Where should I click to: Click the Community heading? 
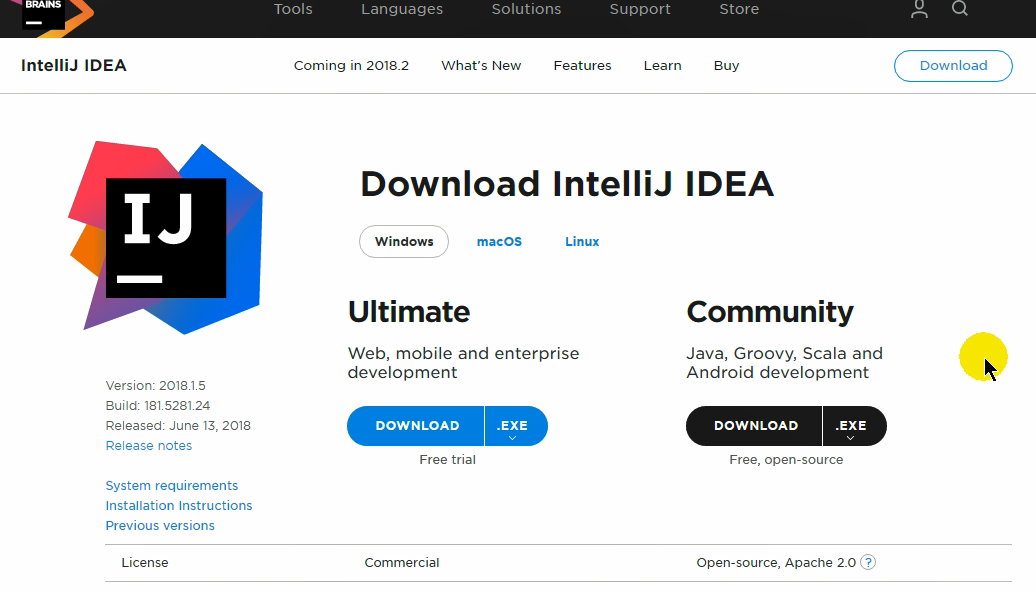770,312
